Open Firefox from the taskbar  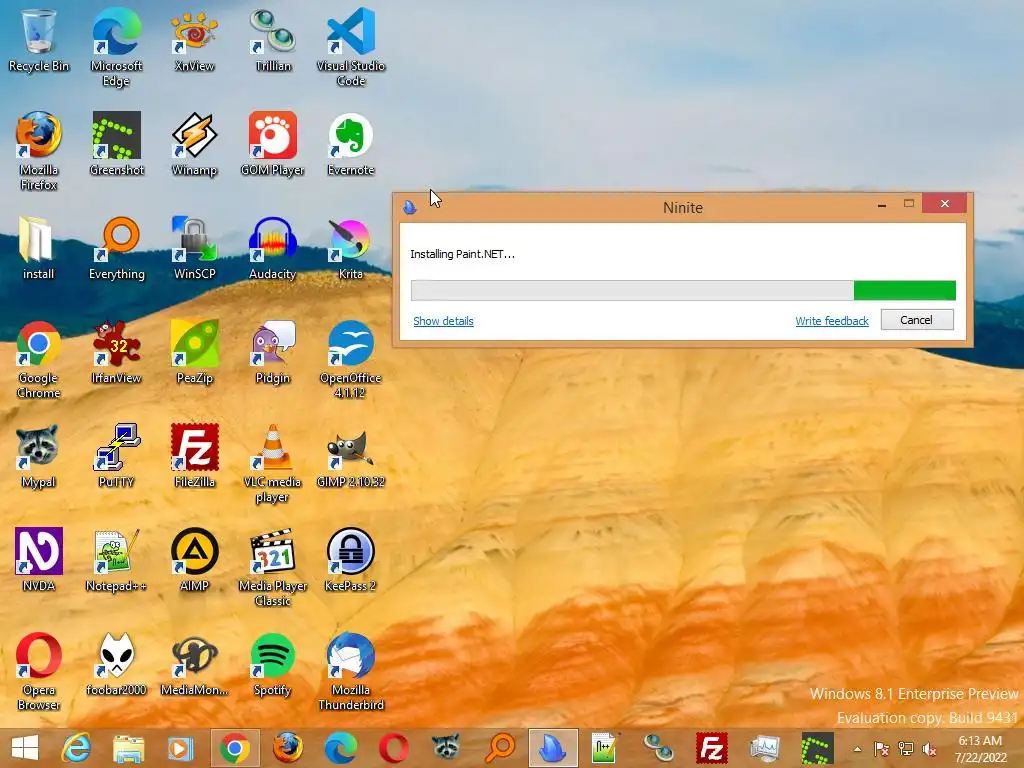[287, 748]
